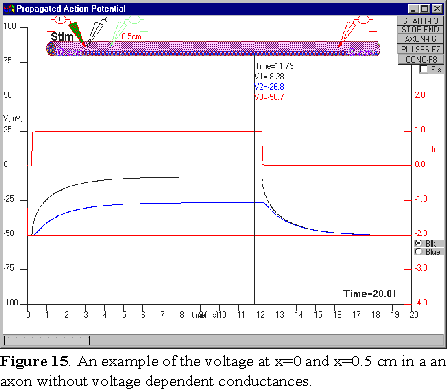Viewport: 447px width, 392px height.
Task: Select the black dashed recording electrode
Action: (x=97, y=31)
